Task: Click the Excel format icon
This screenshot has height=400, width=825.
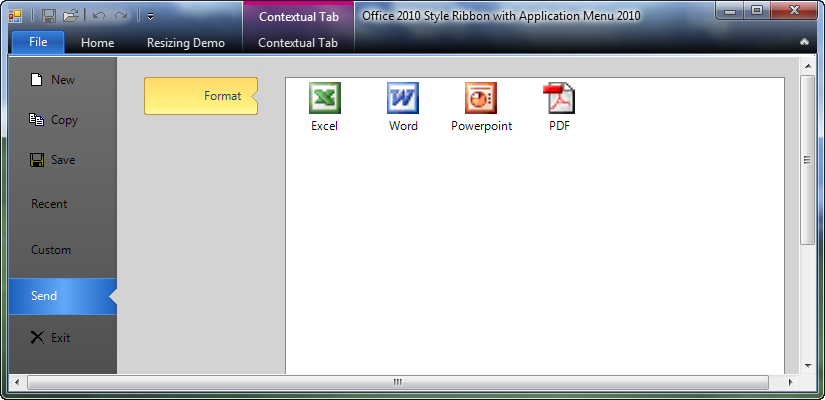Action: pyautogui.click(x=324, y=99)
